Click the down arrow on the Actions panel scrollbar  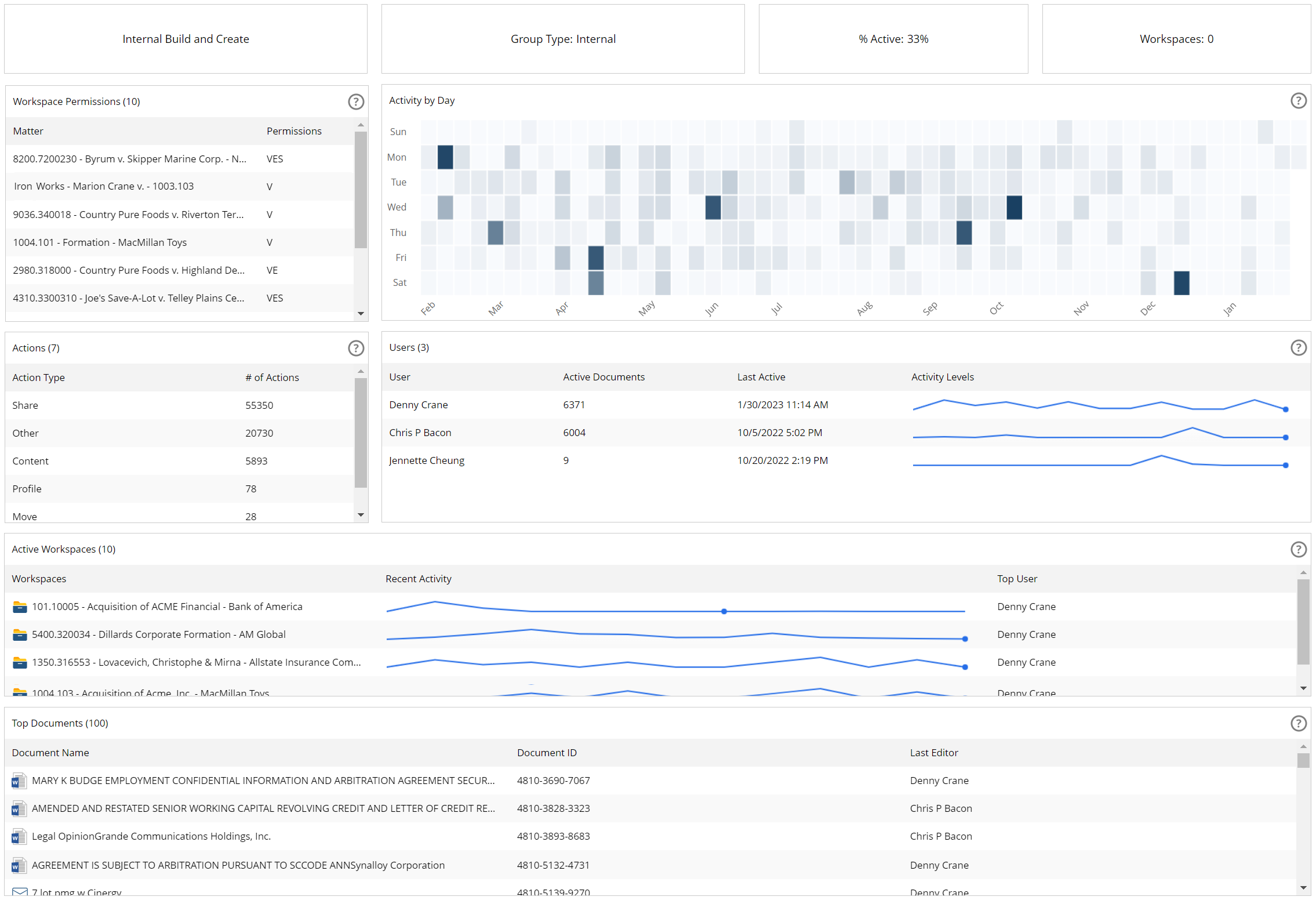361,515
